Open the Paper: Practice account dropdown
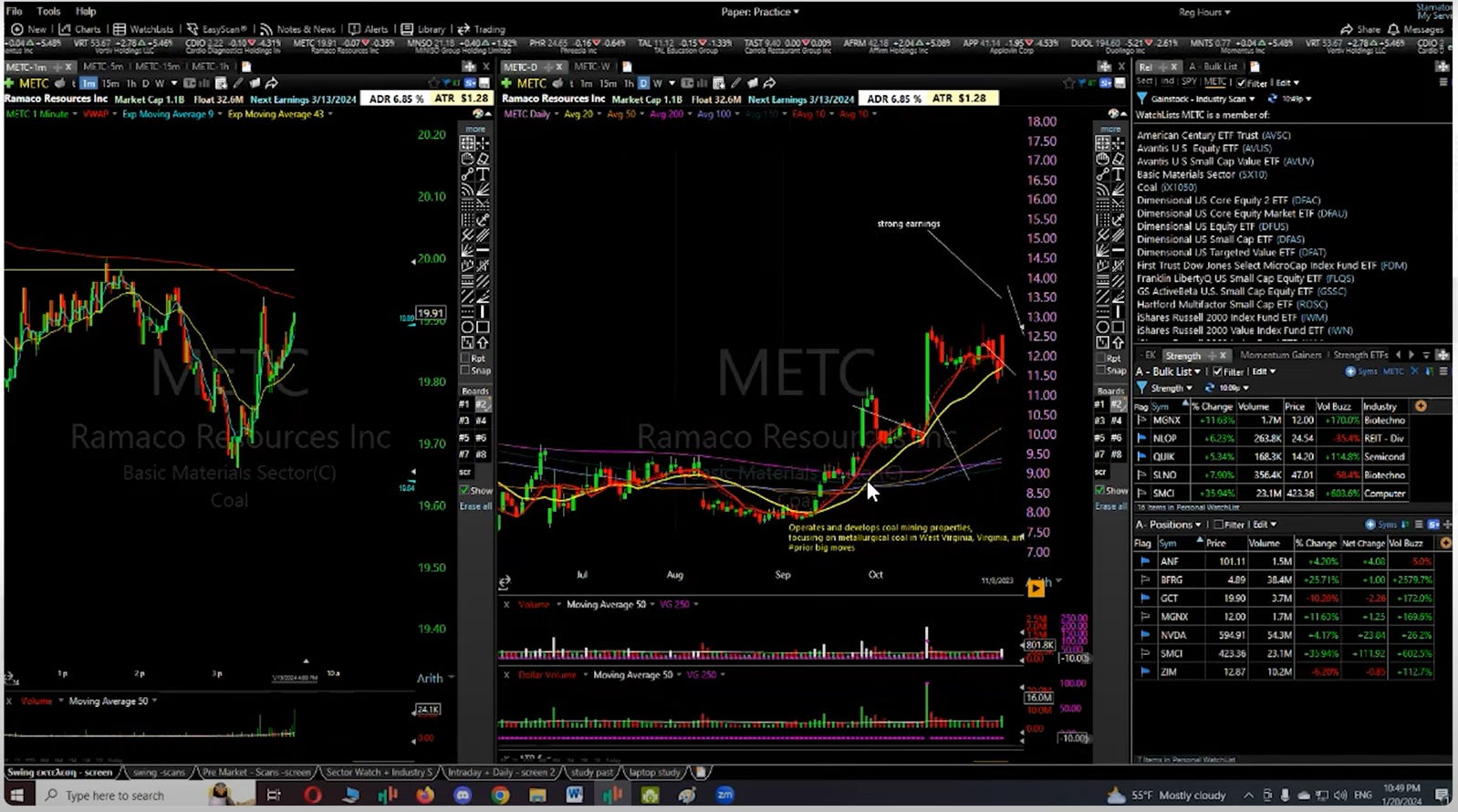The image size is (1458, 812). click(x=760, y=12)
